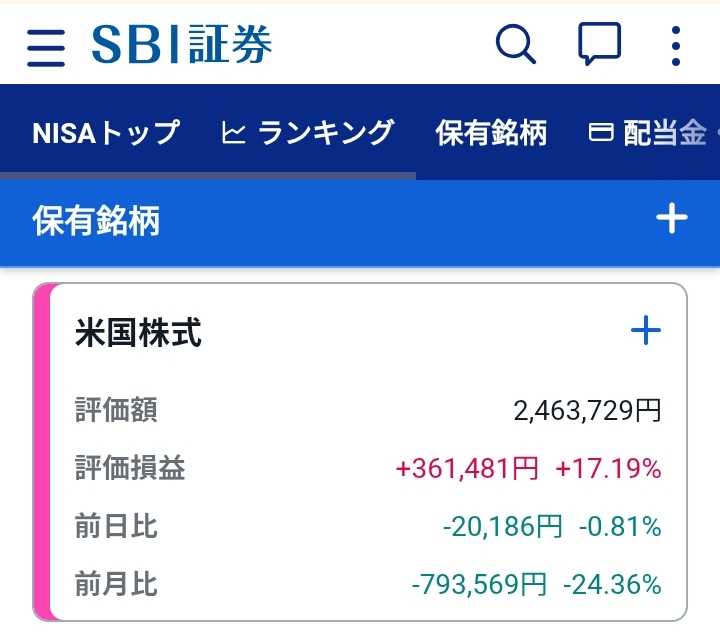Tap the 評価額 2,463,729円 value
Screen dimensions: 720x632
pyautogui.click(x=587, y=410)
